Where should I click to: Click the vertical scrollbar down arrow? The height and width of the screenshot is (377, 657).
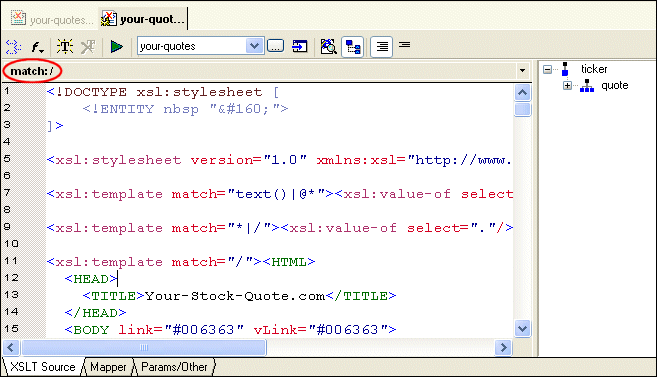point(522,328)
